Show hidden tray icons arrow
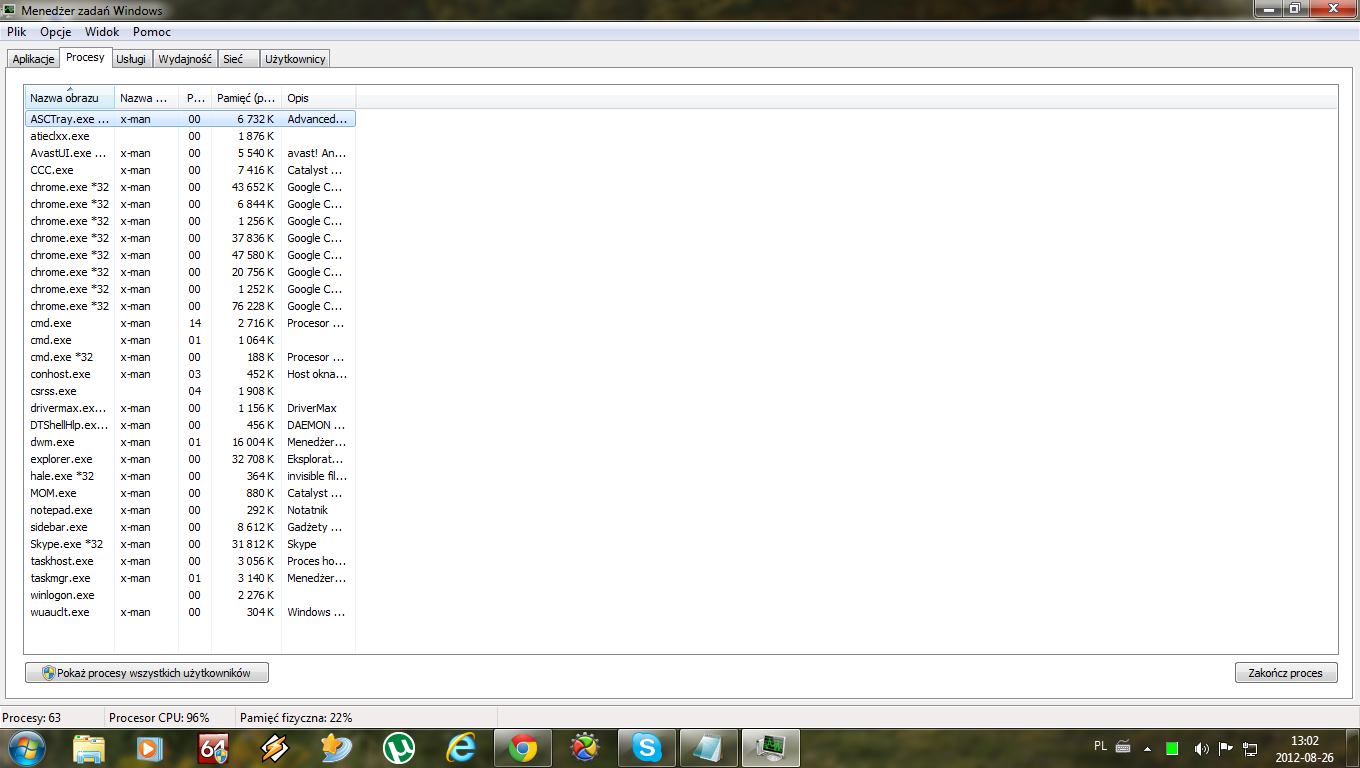 tap(1148, 748)
